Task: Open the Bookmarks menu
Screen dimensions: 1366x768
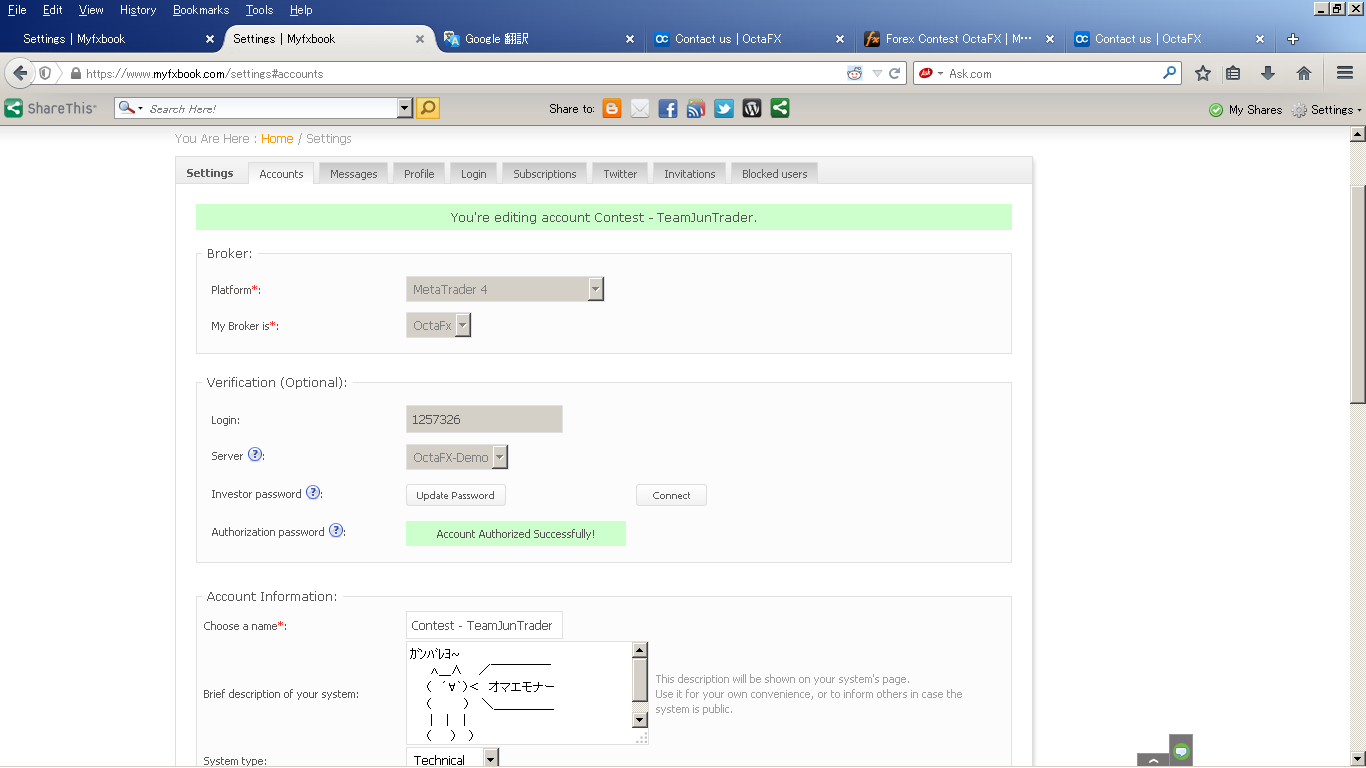Action: [x=200, y=10]
